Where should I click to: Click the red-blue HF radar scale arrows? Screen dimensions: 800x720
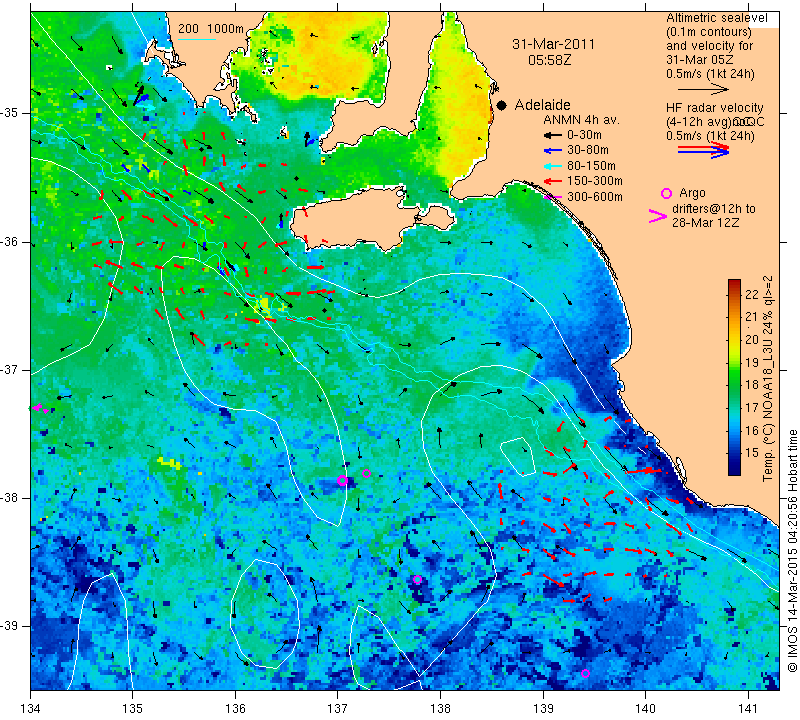click(704, 150)
